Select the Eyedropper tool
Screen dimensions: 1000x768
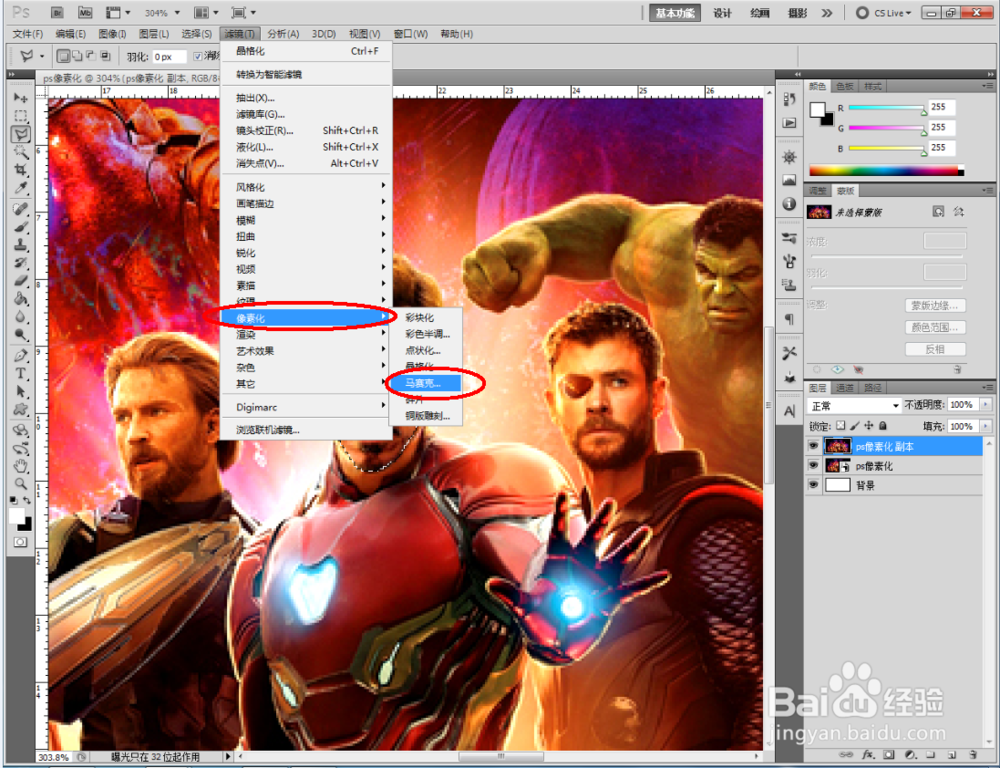click(x=20, y=188)
